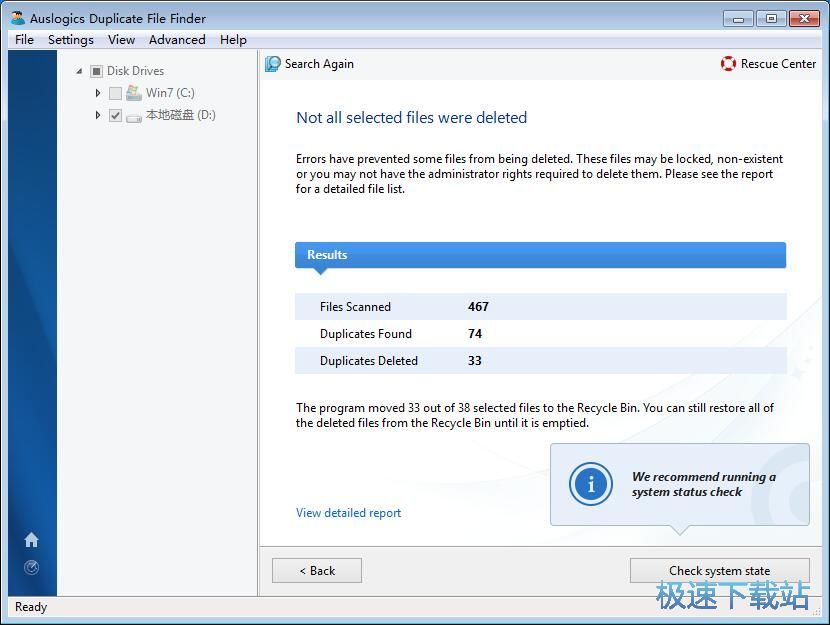Click the Files Scanned label
The height and width of the screenshot is (625, 830).
click(x=355, y=307)
